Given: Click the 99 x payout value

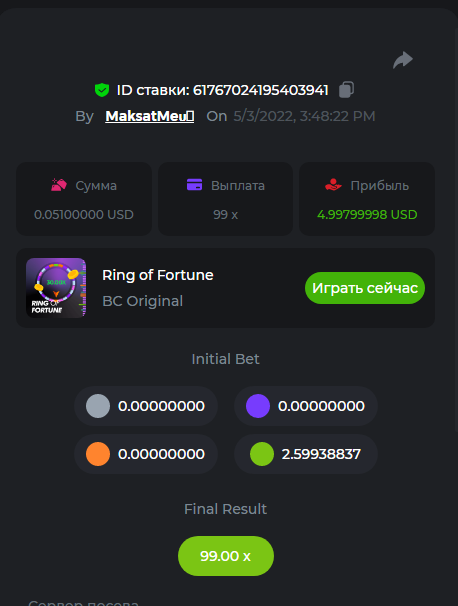Looking at the screenshot, I should pyautogui.click(x=225, y=214).
